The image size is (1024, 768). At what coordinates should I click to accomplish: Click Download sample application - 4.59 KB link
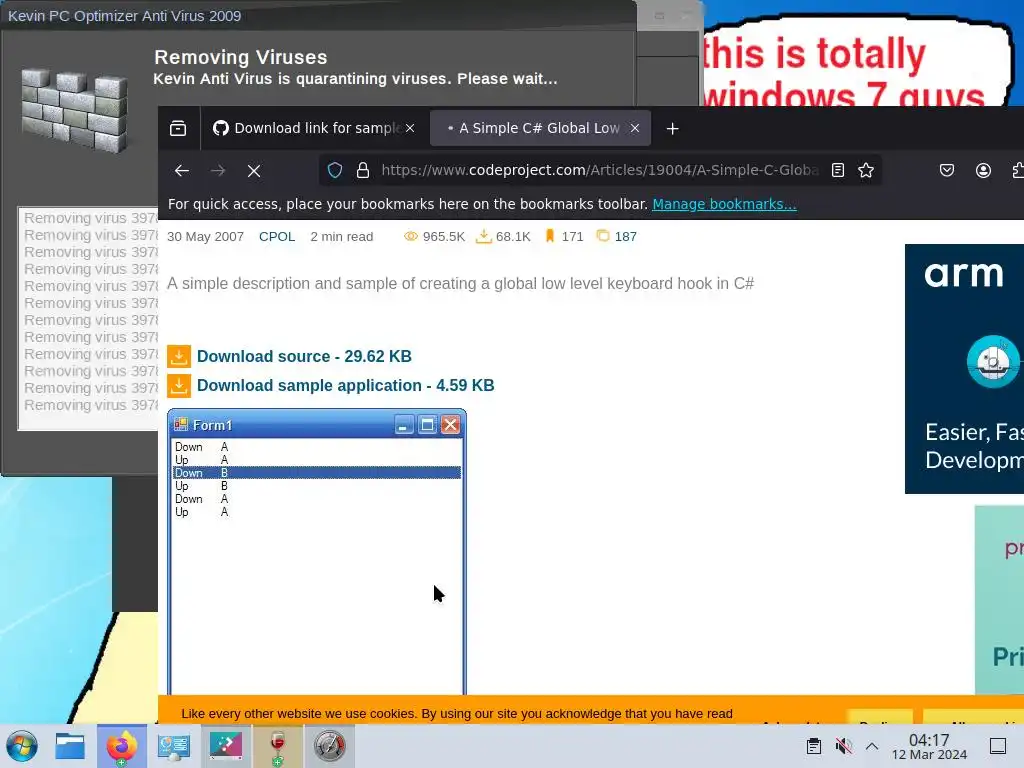[x=345, y=385]
